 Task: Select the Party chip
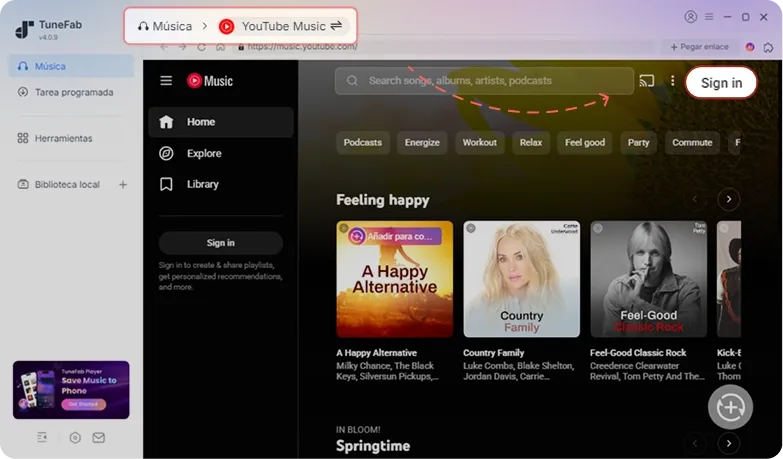coord(639,143)
